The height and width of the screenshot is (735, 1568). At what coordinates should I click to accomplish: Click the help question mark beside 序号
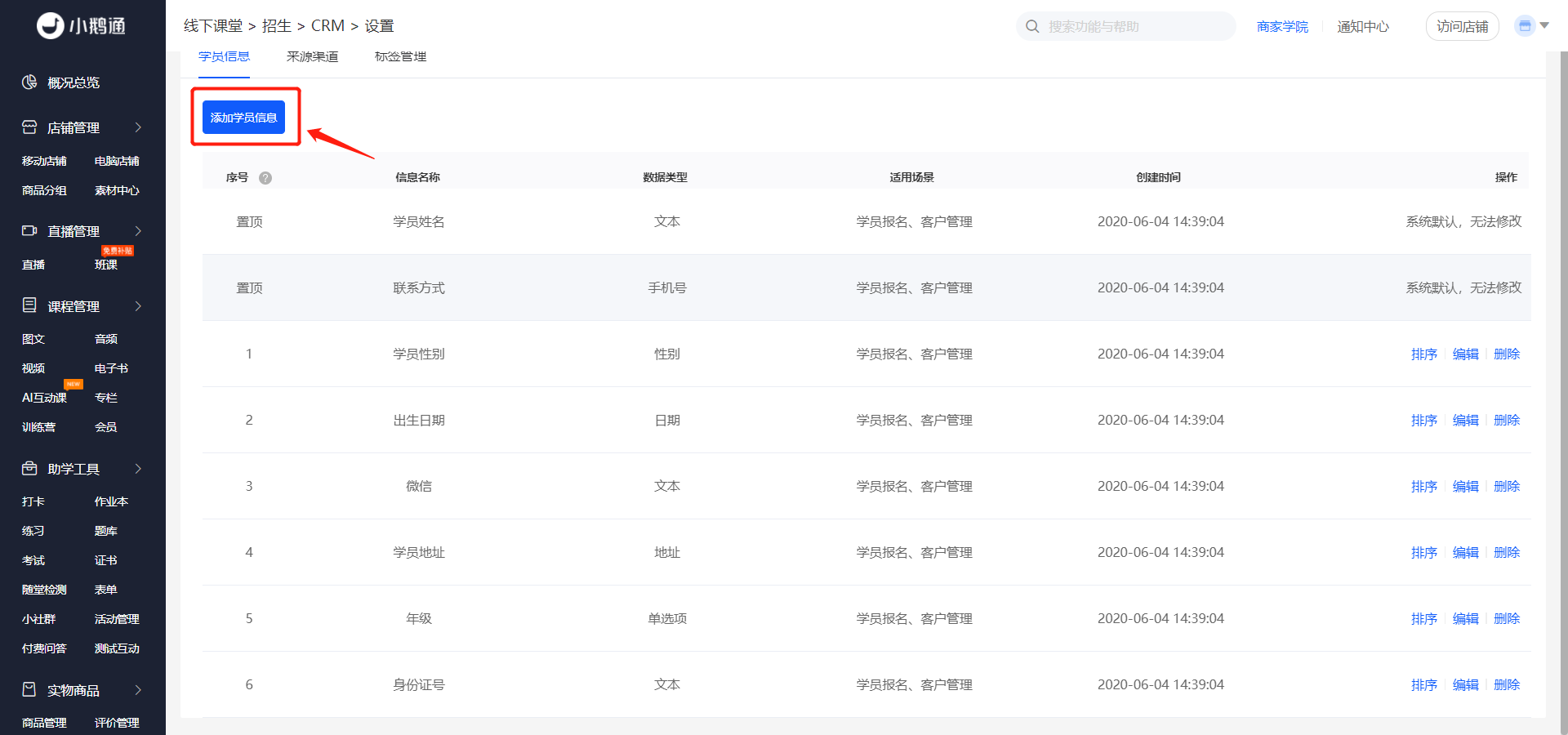pyautogui.click(x=265, y=177)
